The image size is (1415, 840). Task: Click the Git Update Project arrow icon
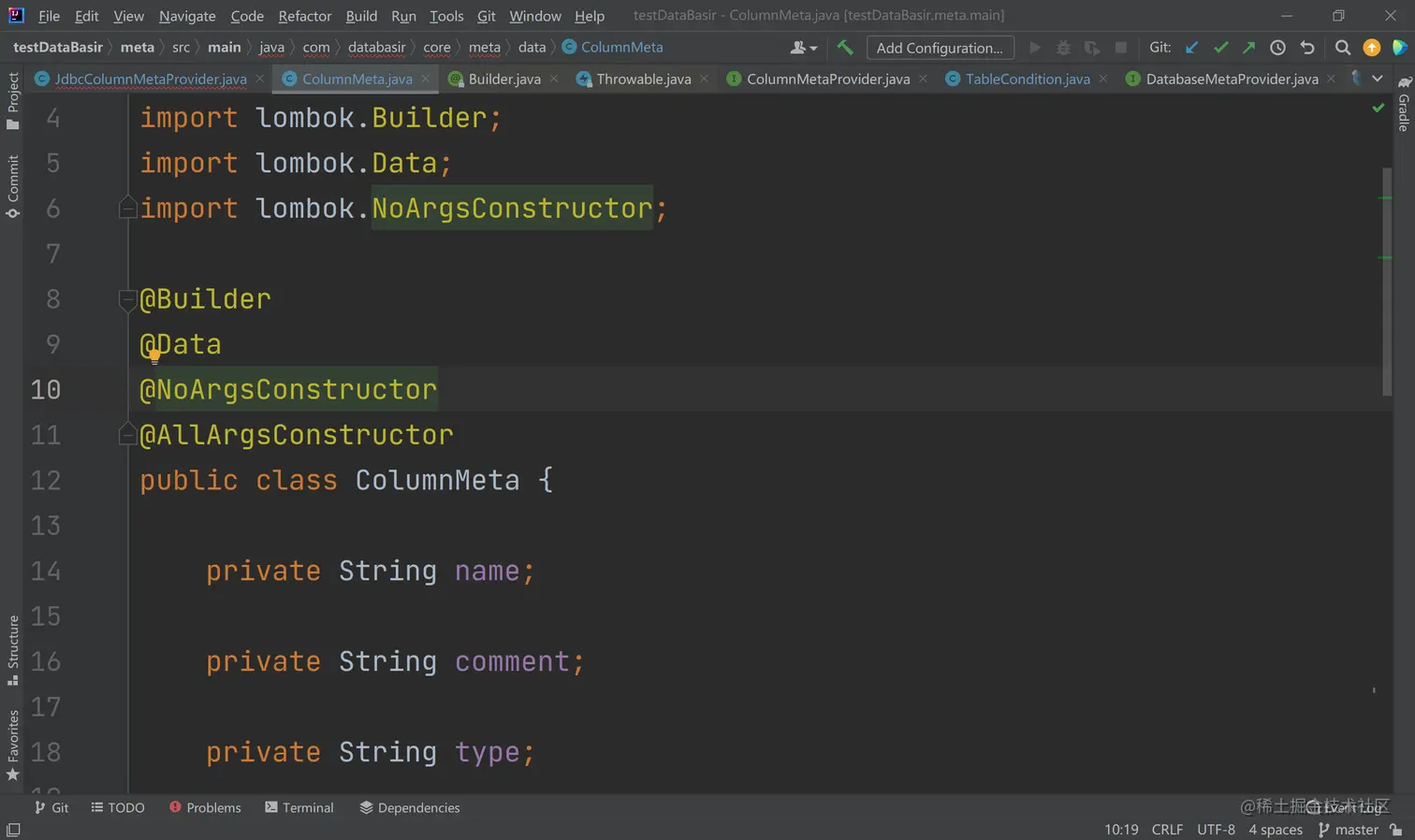[x=1191, y=48]
